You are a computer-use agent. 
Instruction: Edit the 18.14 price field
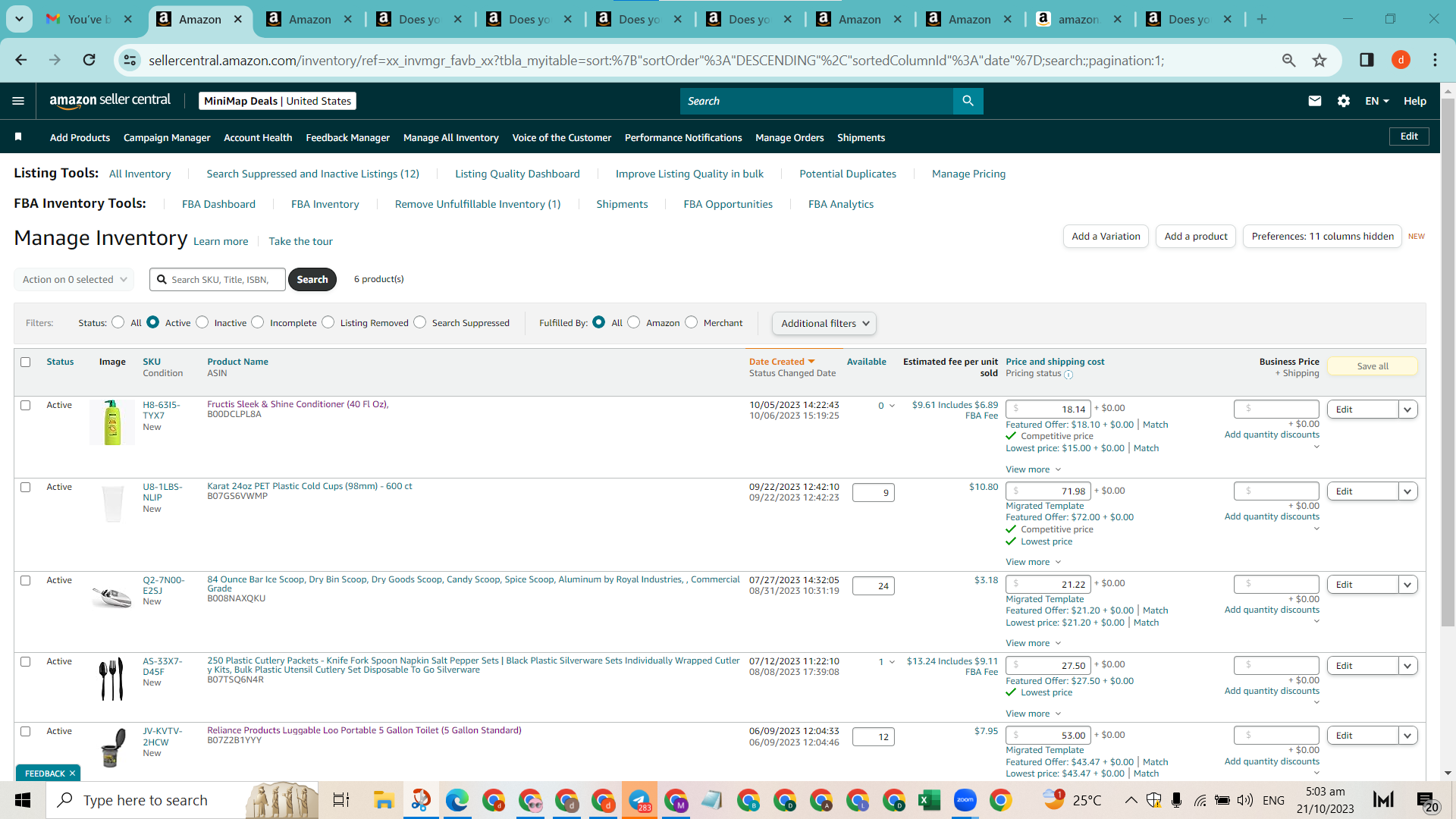coord(1048,409)
